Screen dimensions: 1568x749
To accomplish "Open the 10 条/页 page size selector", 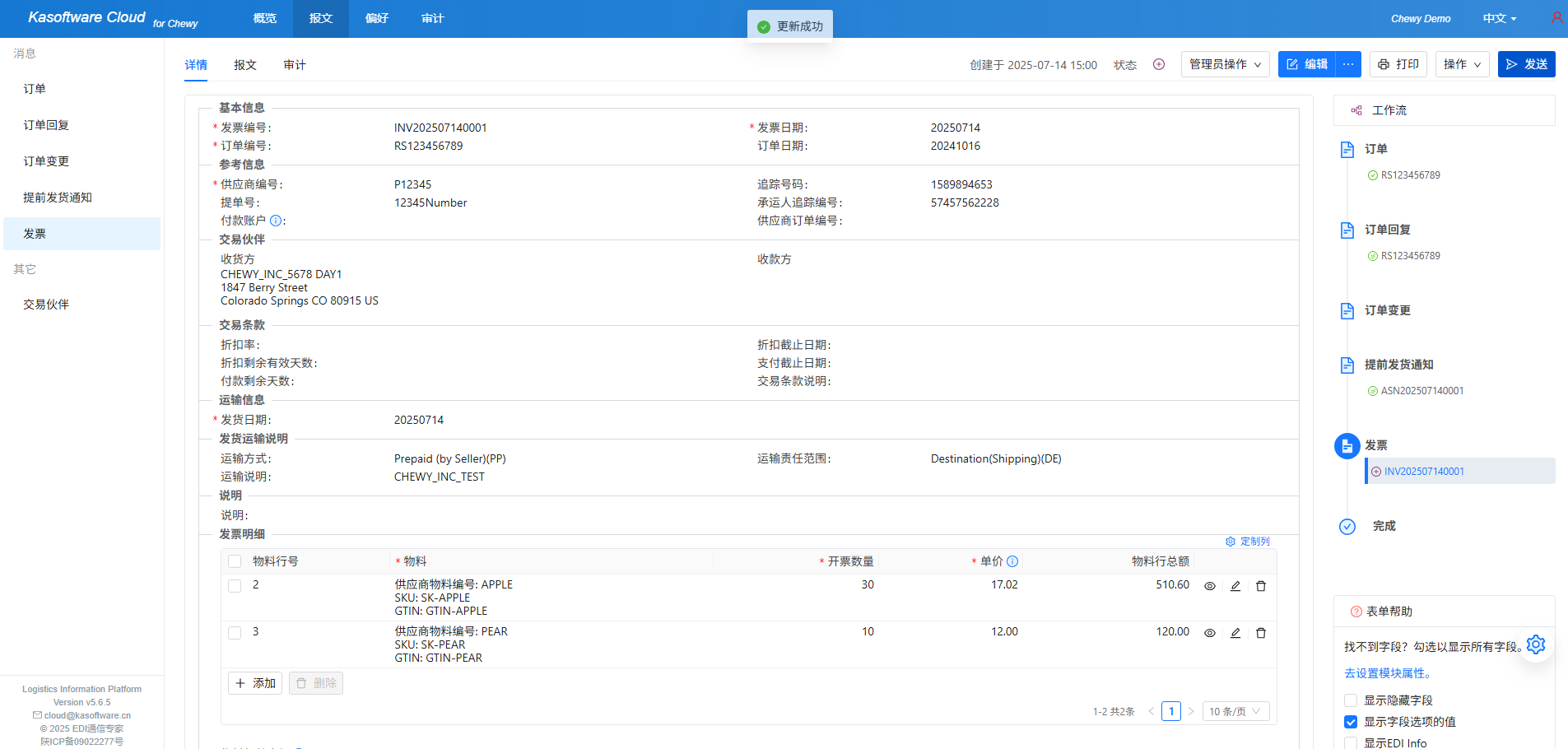I will (1235, 711).
